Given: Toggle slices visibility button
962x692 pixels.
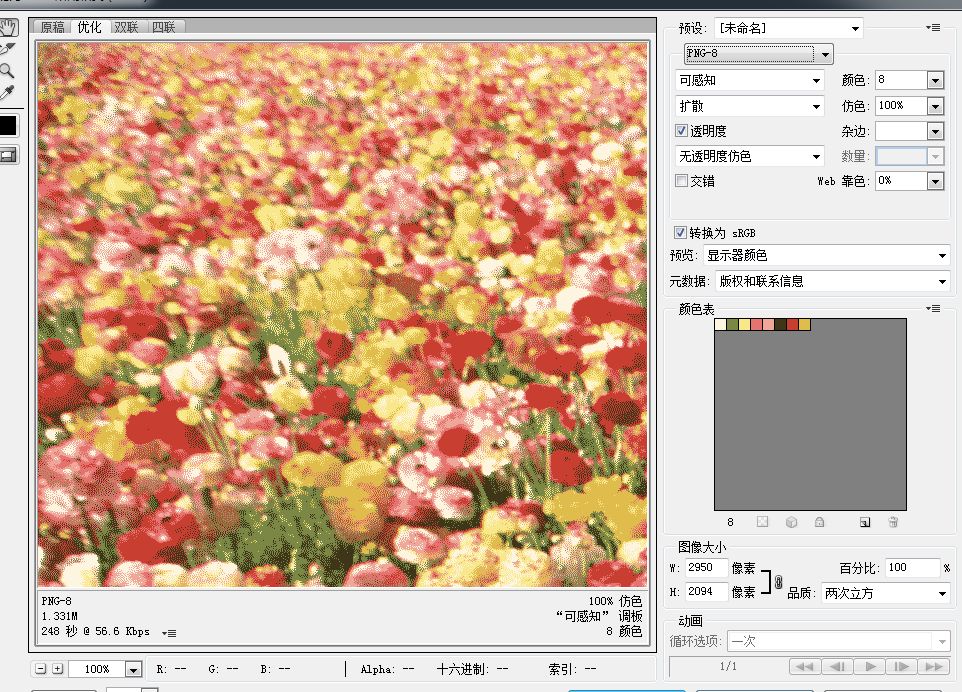Looking at the screenshot, I should (x=8, y=155).
